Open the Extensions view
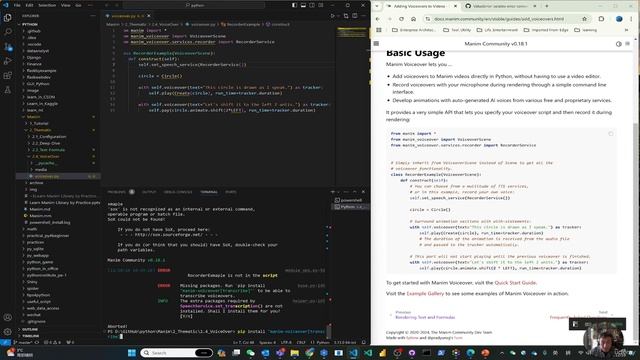This screenshot has width=640, height=360. 7,76
